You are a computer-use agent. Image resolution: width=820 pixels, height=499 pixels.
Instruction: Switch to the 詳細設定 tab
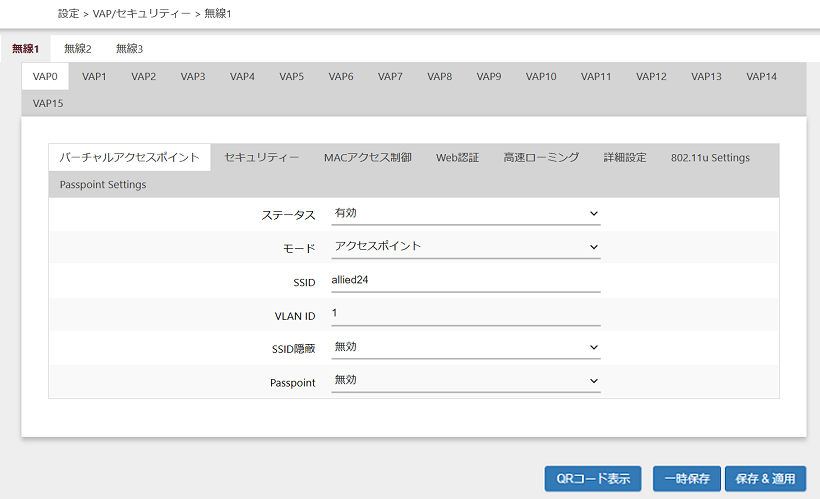click(x=625, y=158)
